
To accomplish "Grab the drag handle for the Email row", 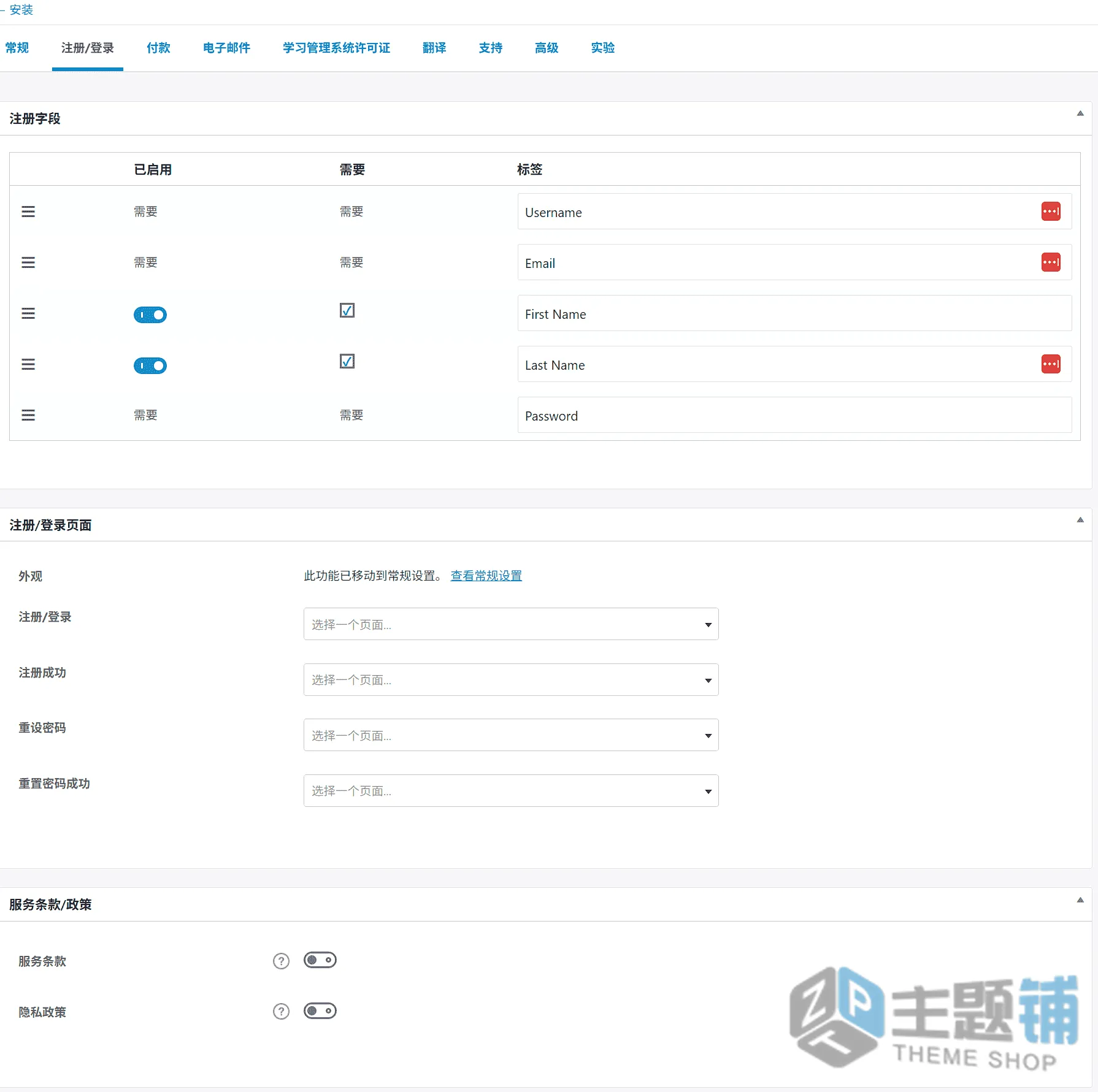I will pos(28,262).
